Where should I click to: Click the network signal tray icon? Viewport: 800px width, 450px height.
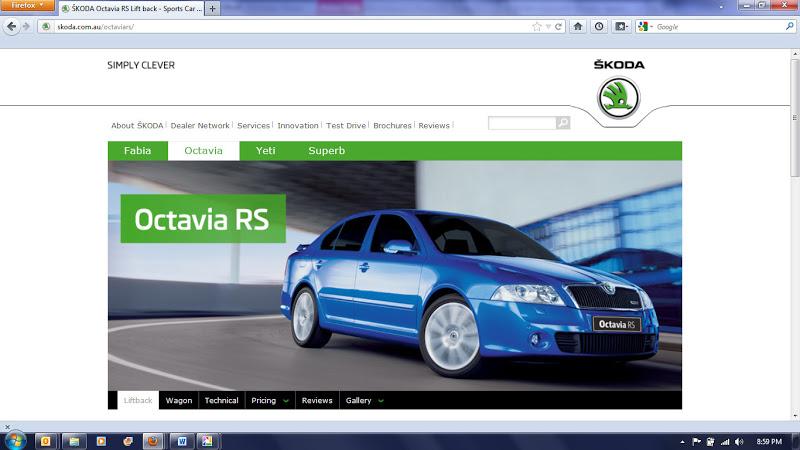(x=724, y=442)
